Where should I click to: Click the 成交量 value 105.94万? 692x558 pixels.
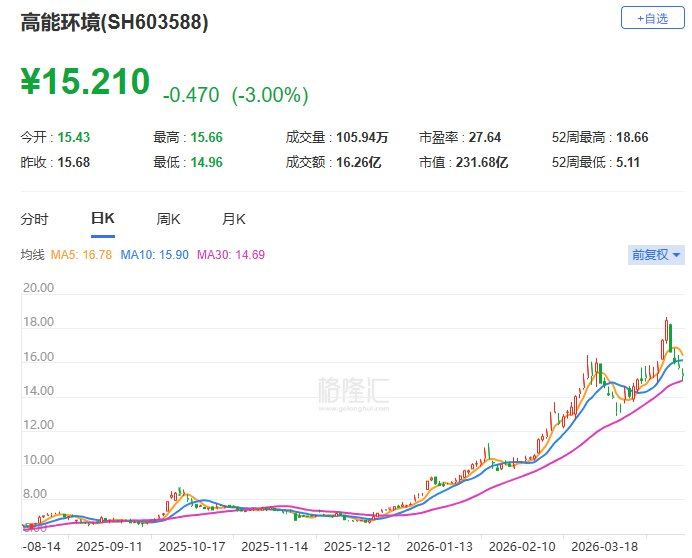click(x=362, y=137)
